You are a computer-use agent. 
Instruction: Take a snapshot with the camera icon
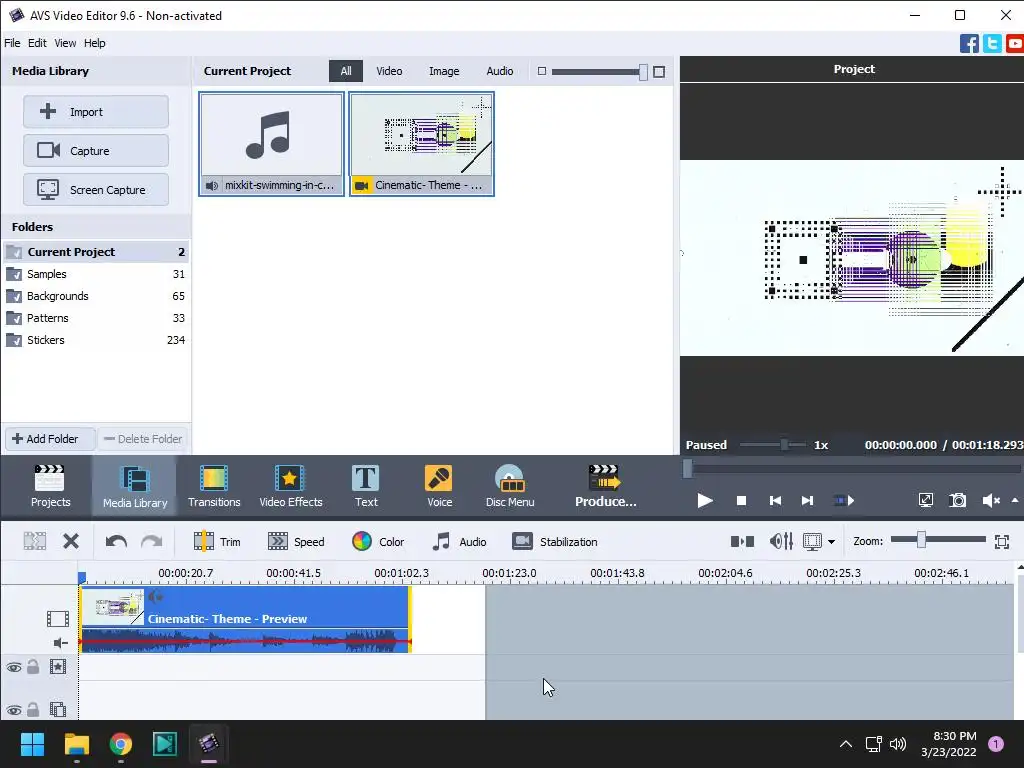tap(957, 500)
